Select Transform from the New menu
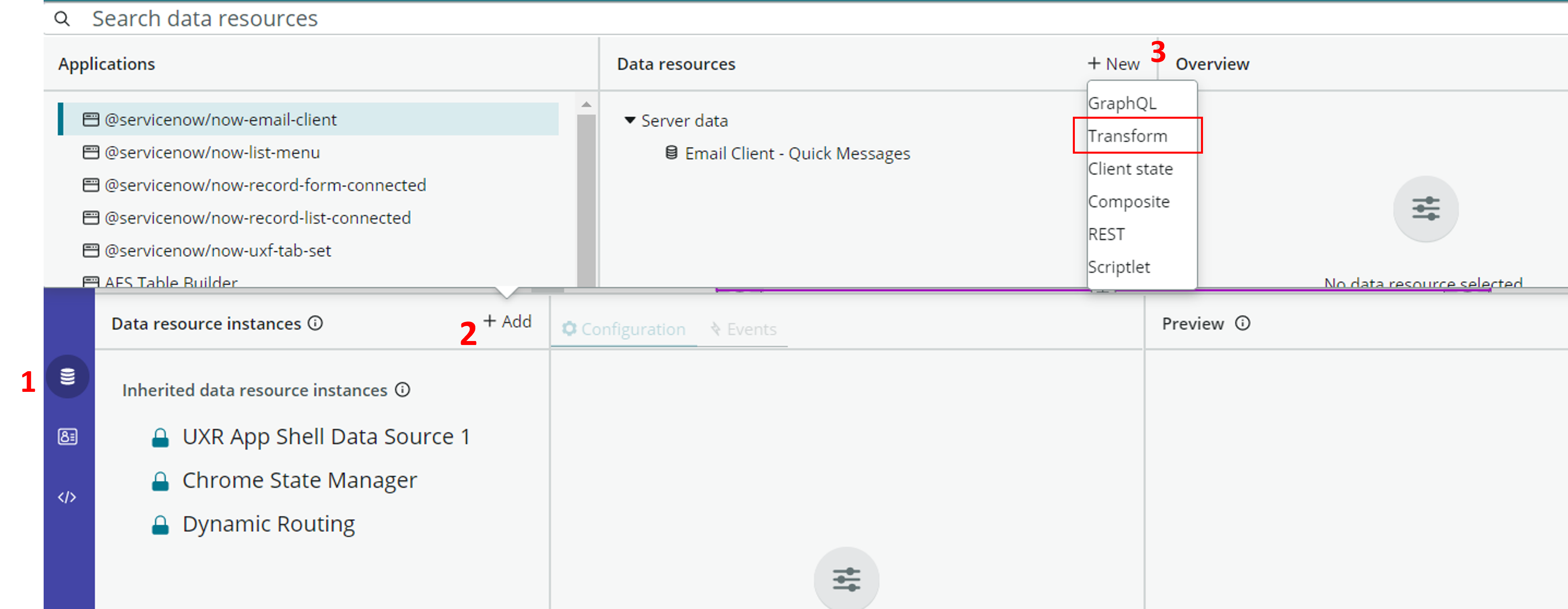 pos(1128,135)
